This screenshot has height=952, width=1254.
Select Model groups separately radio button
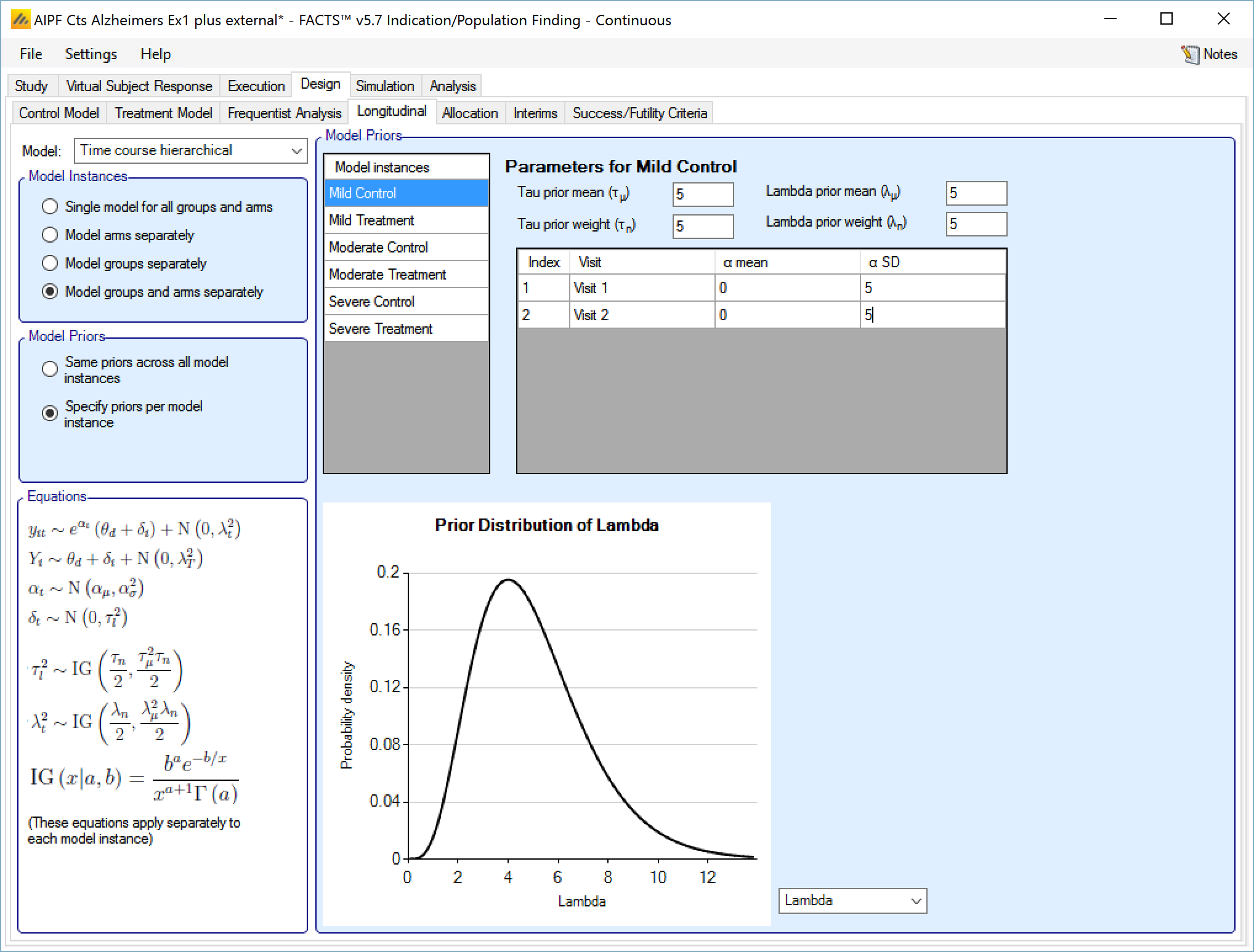(x=50, y=264)
